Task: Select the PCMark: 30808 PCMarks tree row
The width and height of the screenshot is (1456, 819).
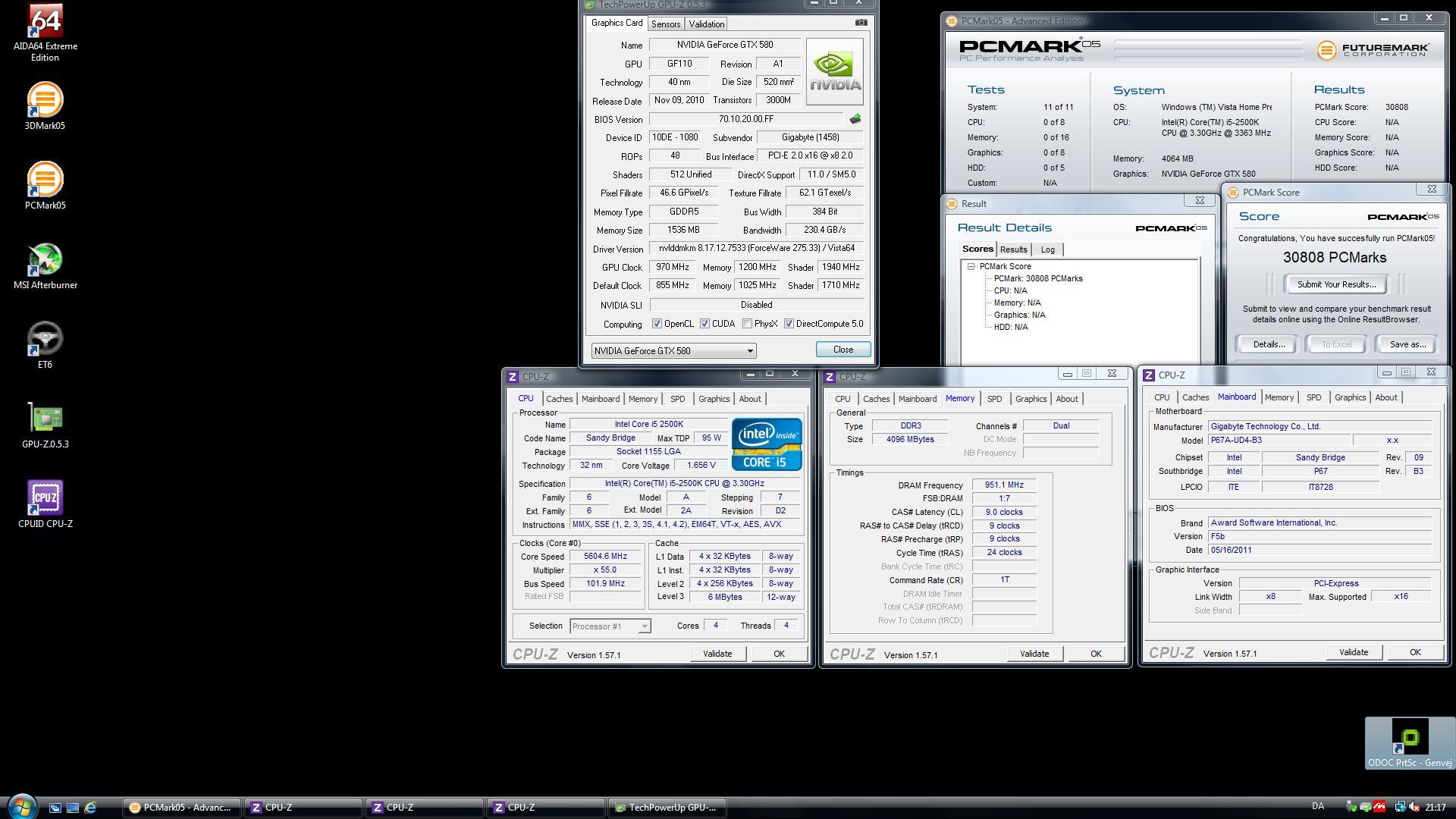Action: pos(1038,278)
